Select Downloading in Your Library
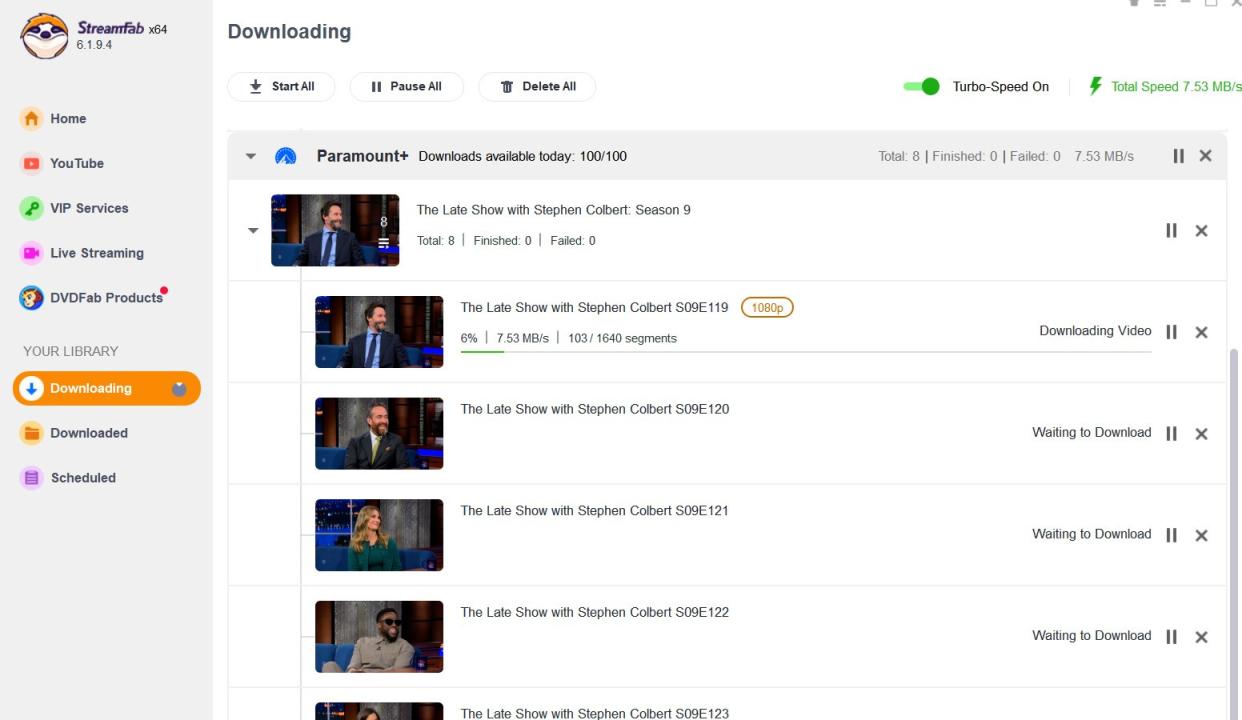Screen dimensions: 1242x720 point(107,389)
